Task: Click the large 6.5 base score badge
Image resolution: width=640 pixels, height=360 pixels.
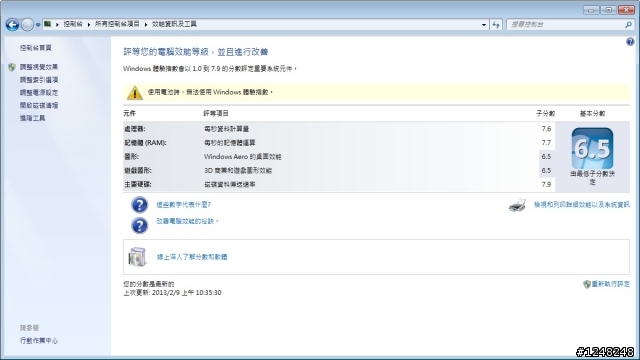Action: coord(592,148)
